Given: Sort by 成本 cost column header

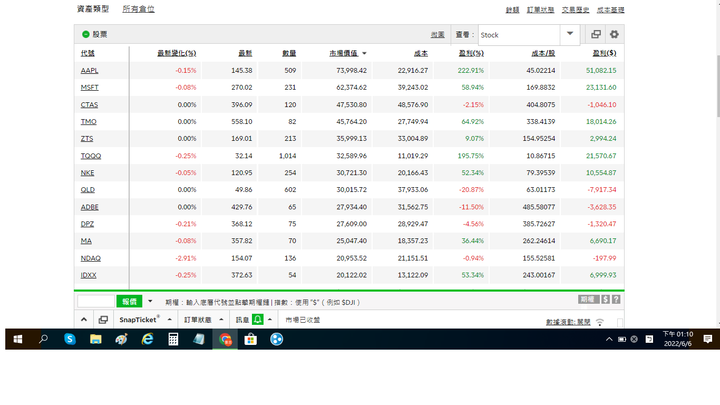Looking at the screenshot, I should [421, 53].
